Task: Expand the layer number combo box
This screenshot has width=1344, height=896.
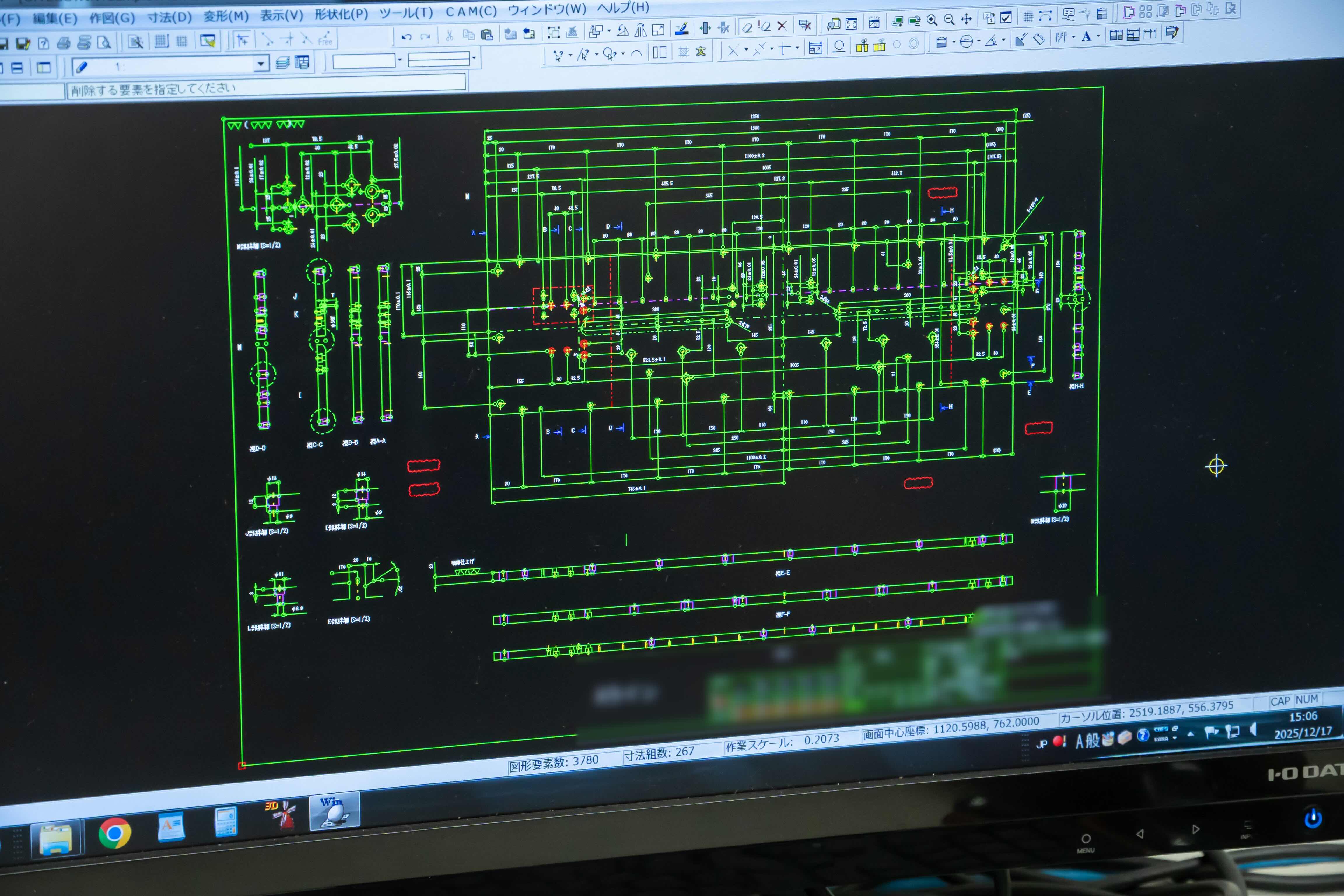Action: tap(261, 63)
